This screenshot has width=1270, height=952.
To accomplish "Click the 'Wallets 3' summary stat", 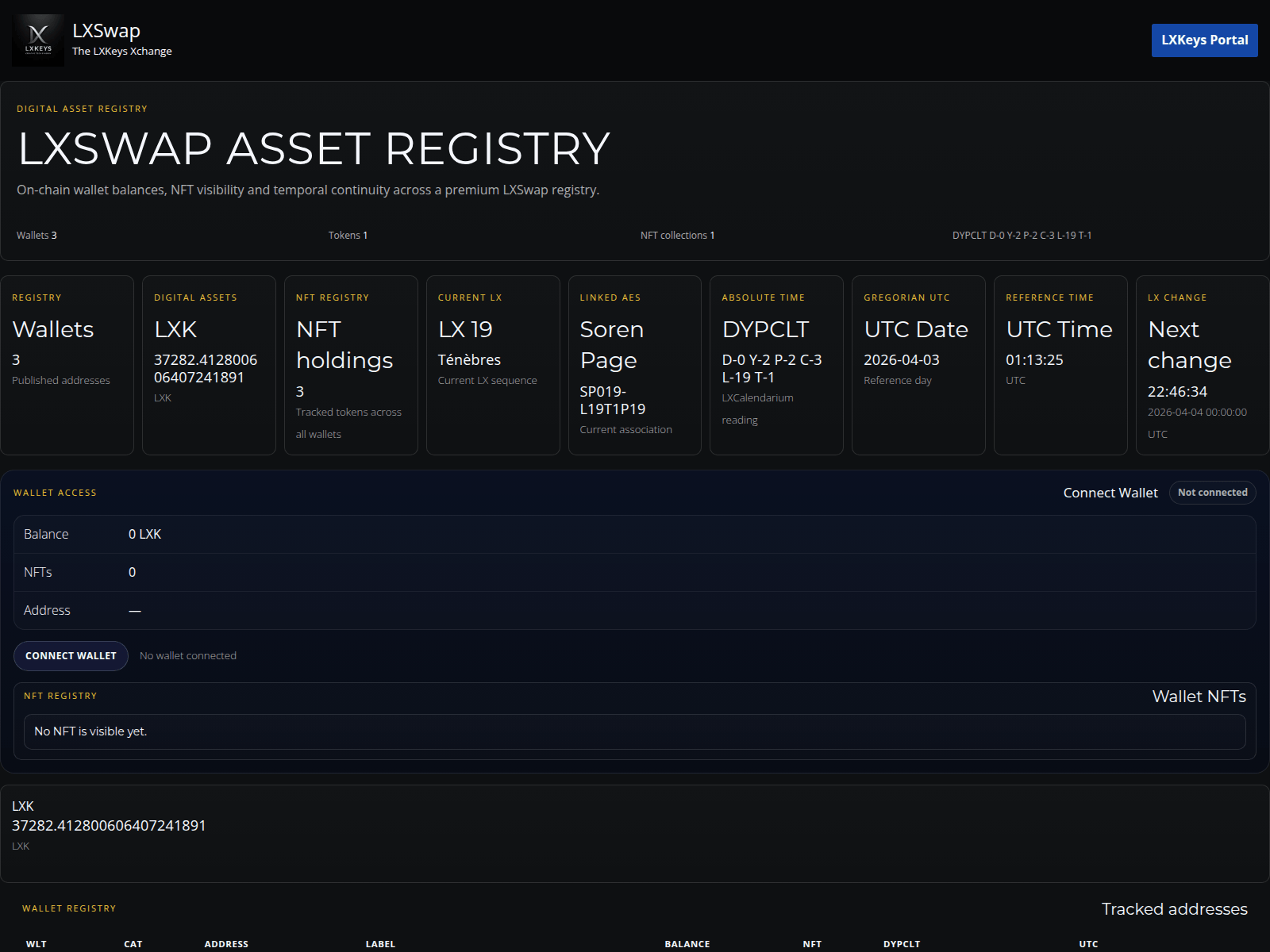I will (x=37, y=236).
